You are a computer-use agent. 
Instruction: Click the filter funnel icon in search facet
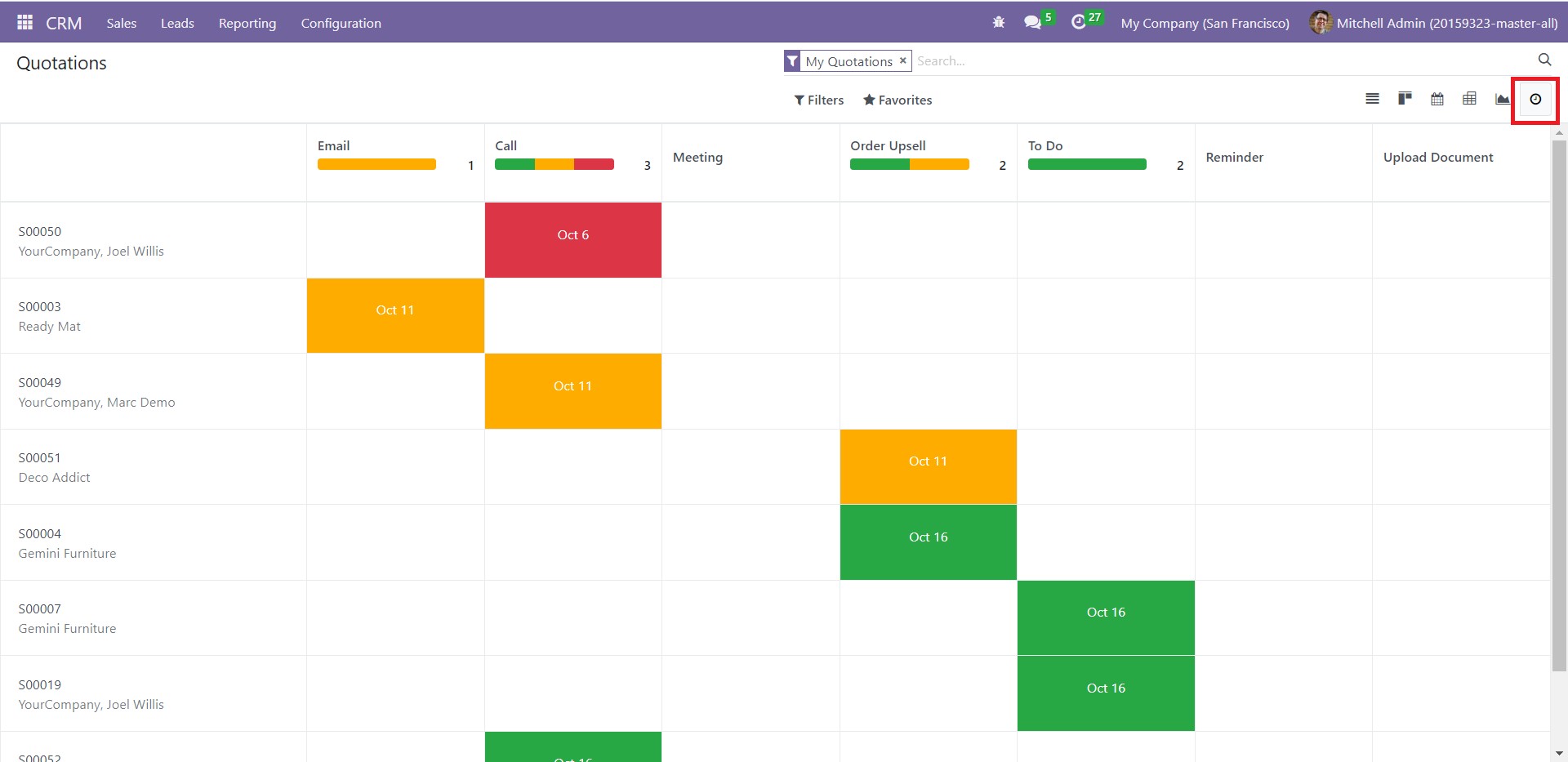792,61
